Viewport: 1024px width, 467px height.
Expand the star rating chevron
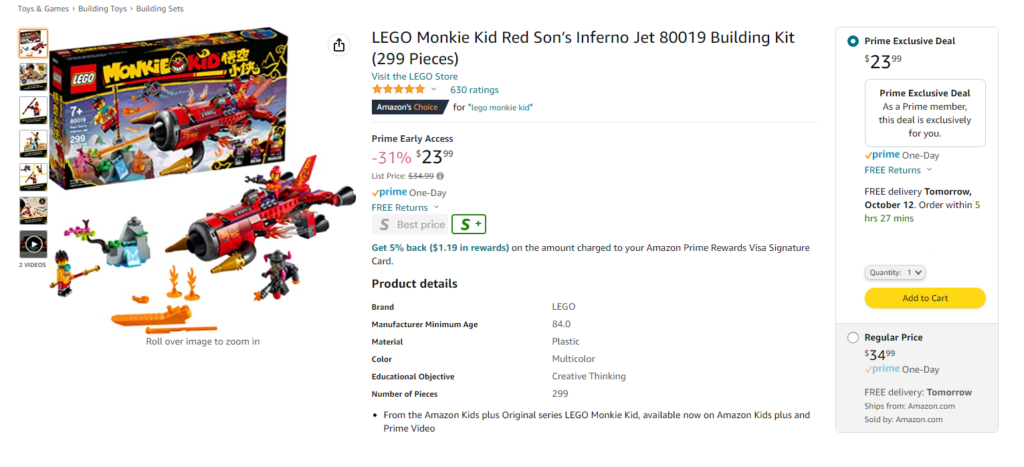(434, 89)
